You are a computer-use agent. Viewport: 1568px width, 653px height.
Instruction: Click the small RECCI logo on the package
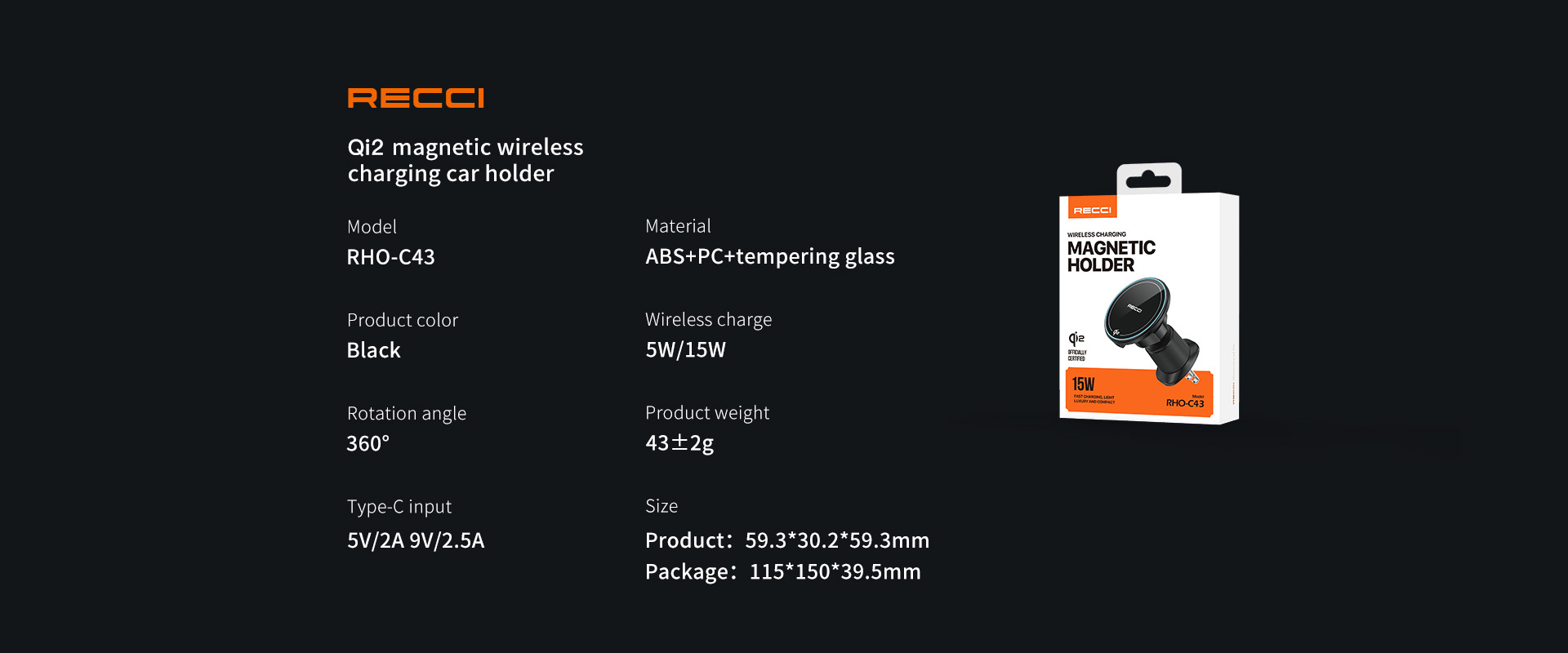[1092, 211]
